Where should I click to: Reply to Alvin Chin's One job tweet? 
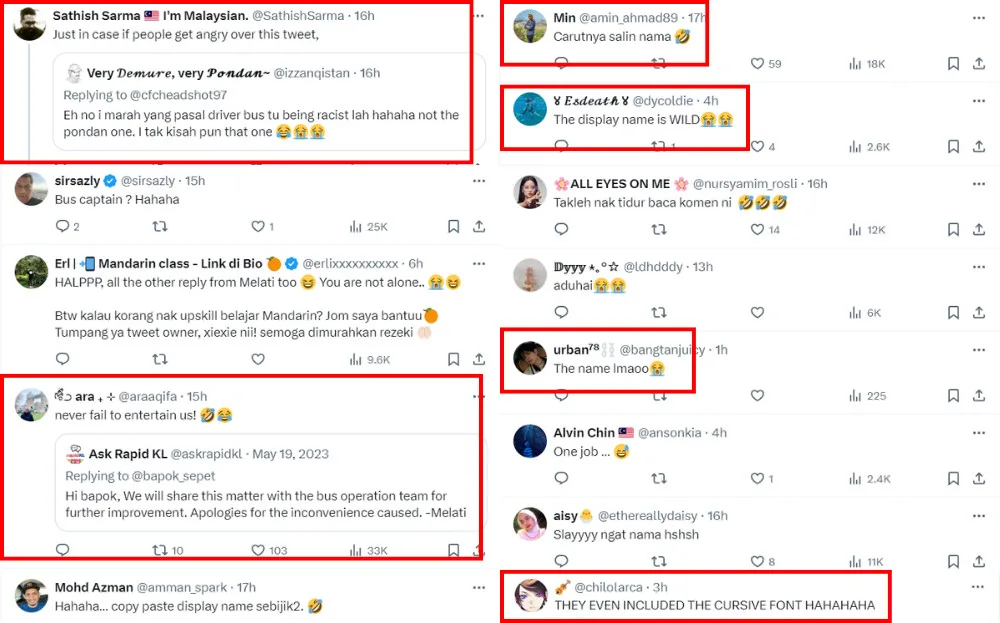tap(562, 479)
